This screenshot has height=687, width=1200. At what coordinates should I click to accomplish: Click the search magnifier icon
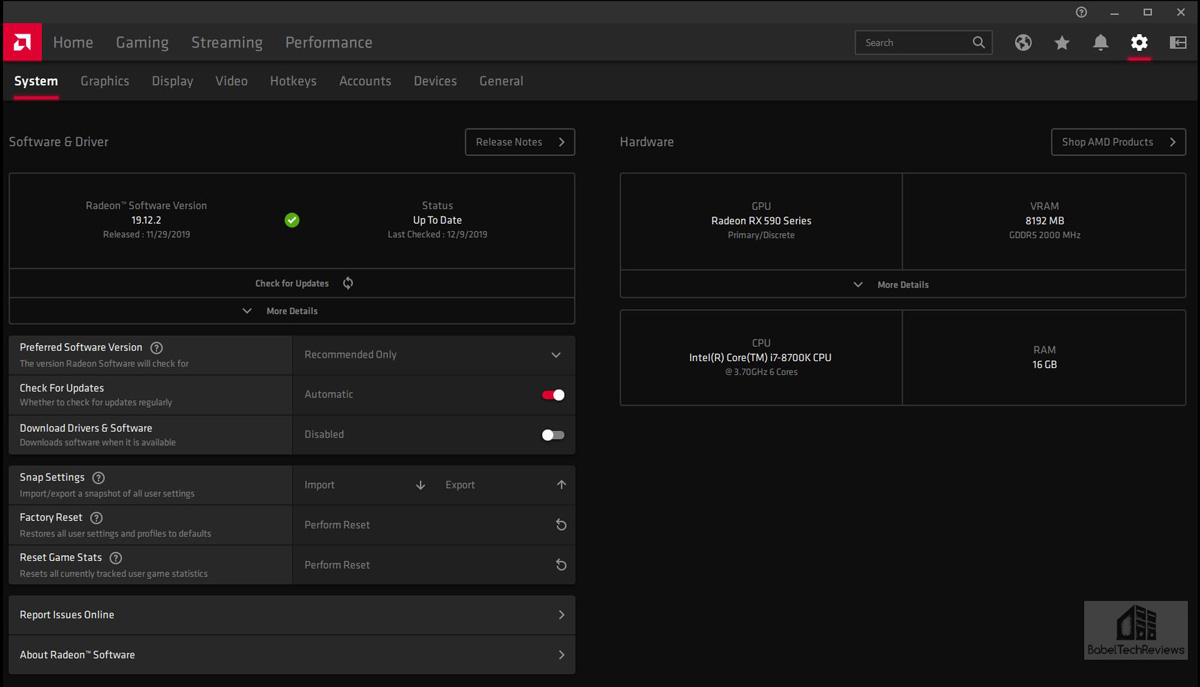tap(979, 42)
